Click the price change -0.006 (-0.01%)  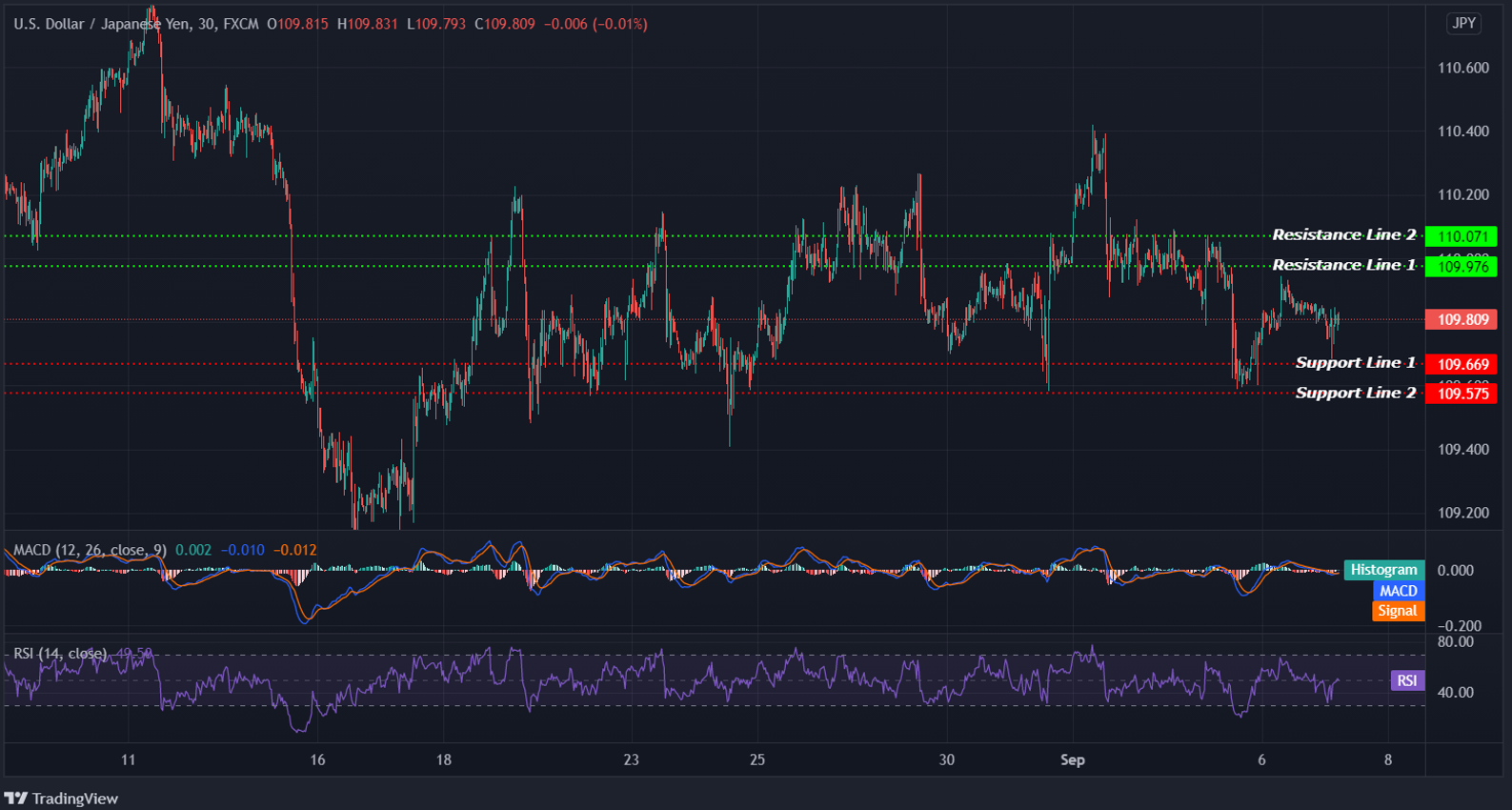[x=595, y=24]
